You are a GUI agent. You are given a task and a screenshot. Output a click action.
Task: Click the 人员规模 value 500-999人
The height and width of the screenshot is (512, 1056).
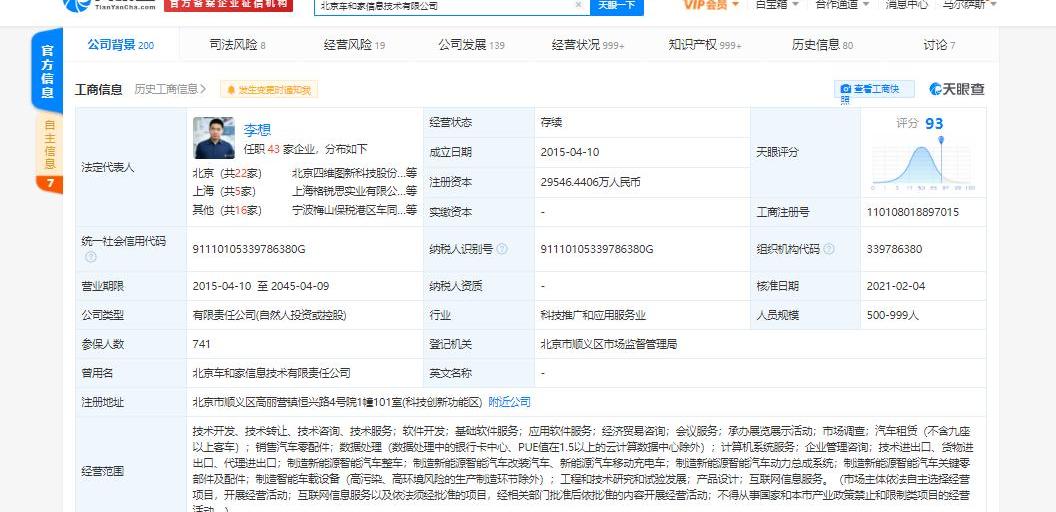click(892, 315)
